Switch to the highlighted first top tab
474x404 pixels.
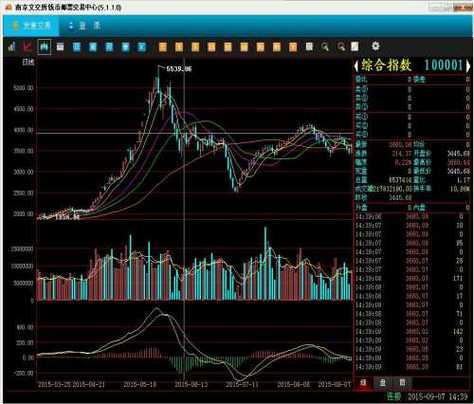pos(31,26)
